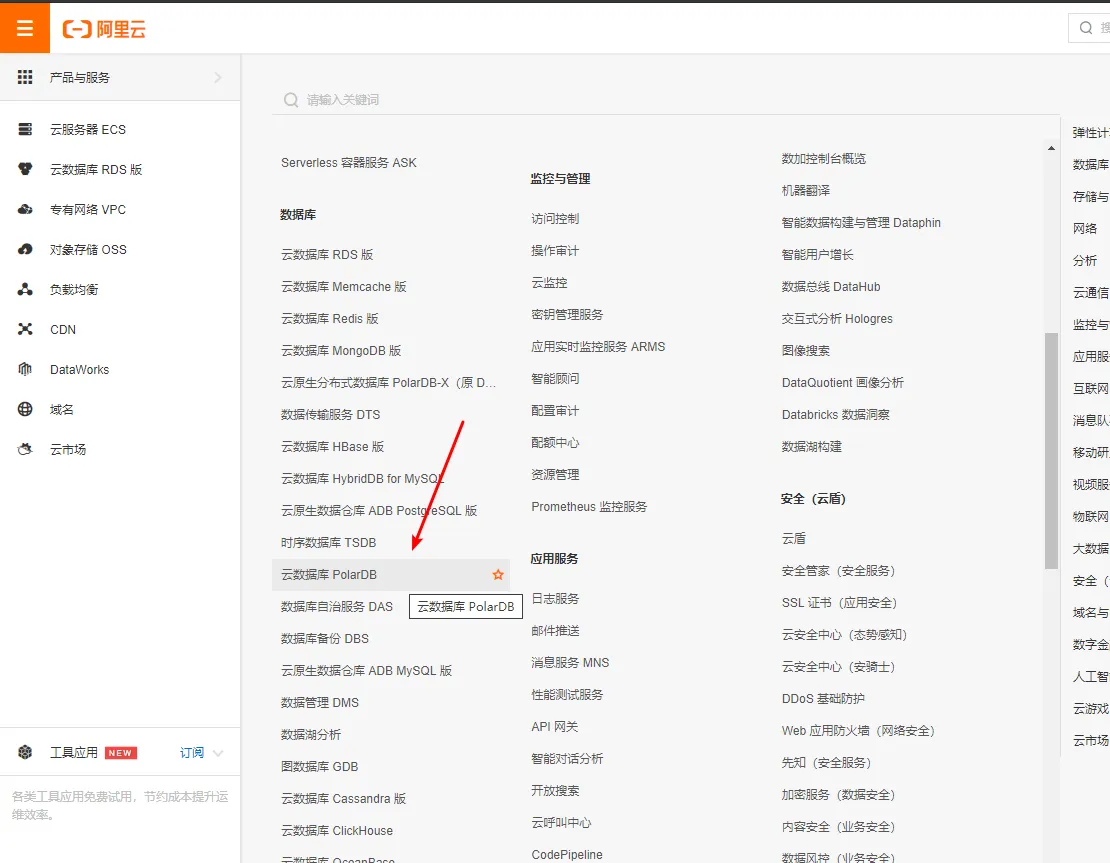1110x863 pixels.
Task: Expand the 订阅 dropdown chevron
Action: tap(218, 753)
